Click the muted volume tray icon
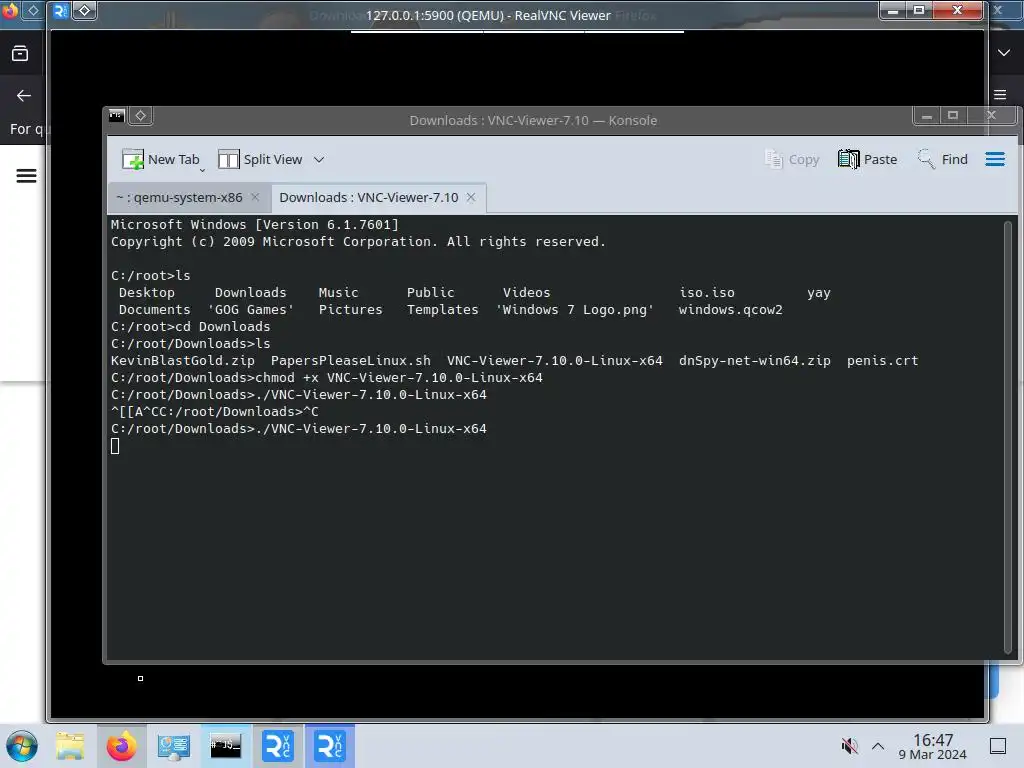Screen dimensions: 1024x768 coord(850,746)
